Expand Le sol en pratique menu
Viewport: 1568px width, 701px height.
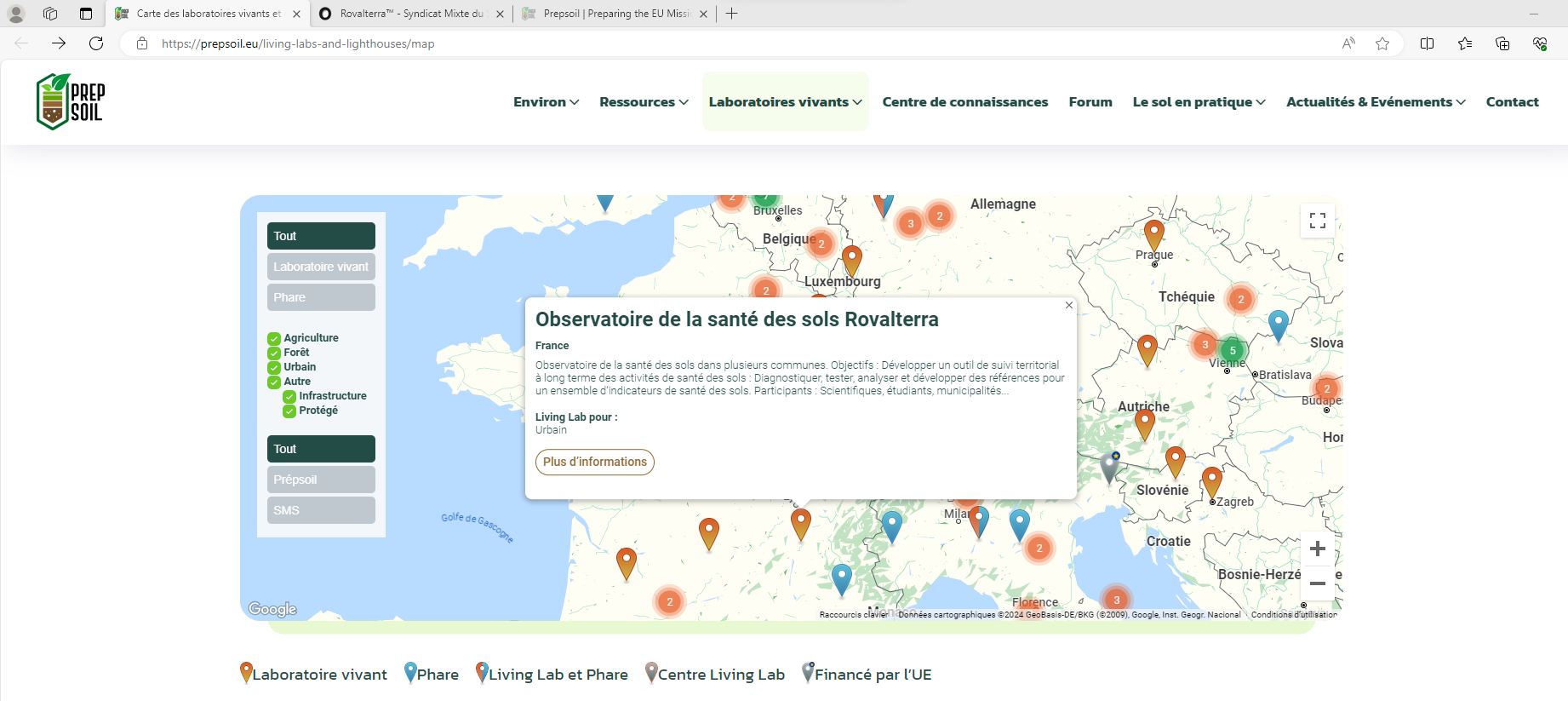[x=1199, y=101]
